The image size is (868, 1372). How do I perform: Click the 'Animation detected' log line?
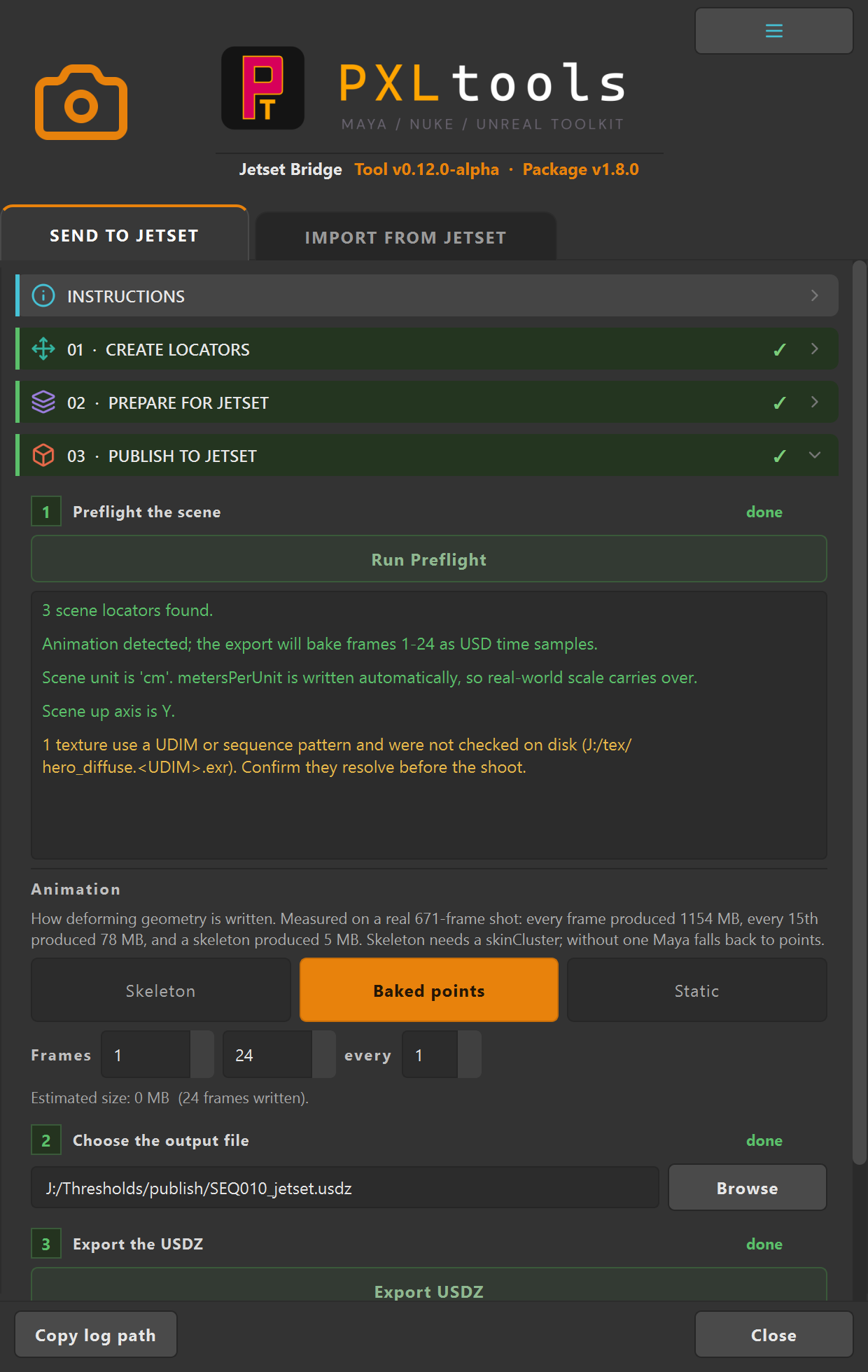[320, 643]
